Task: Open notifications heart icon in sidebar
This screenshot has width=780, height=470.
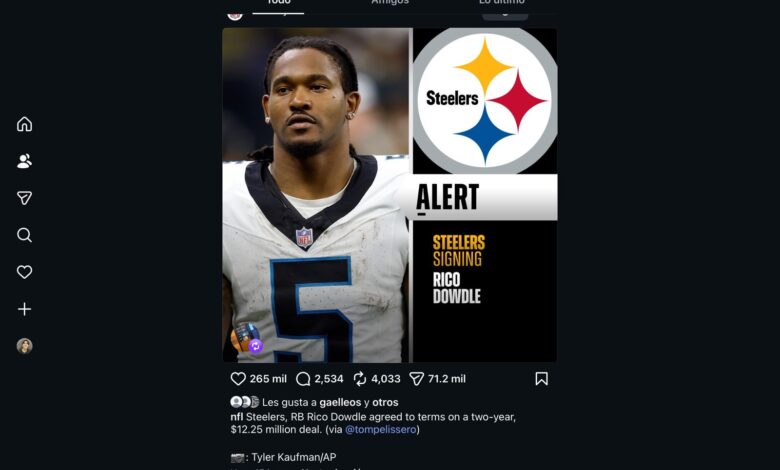Action: point(24,272)
